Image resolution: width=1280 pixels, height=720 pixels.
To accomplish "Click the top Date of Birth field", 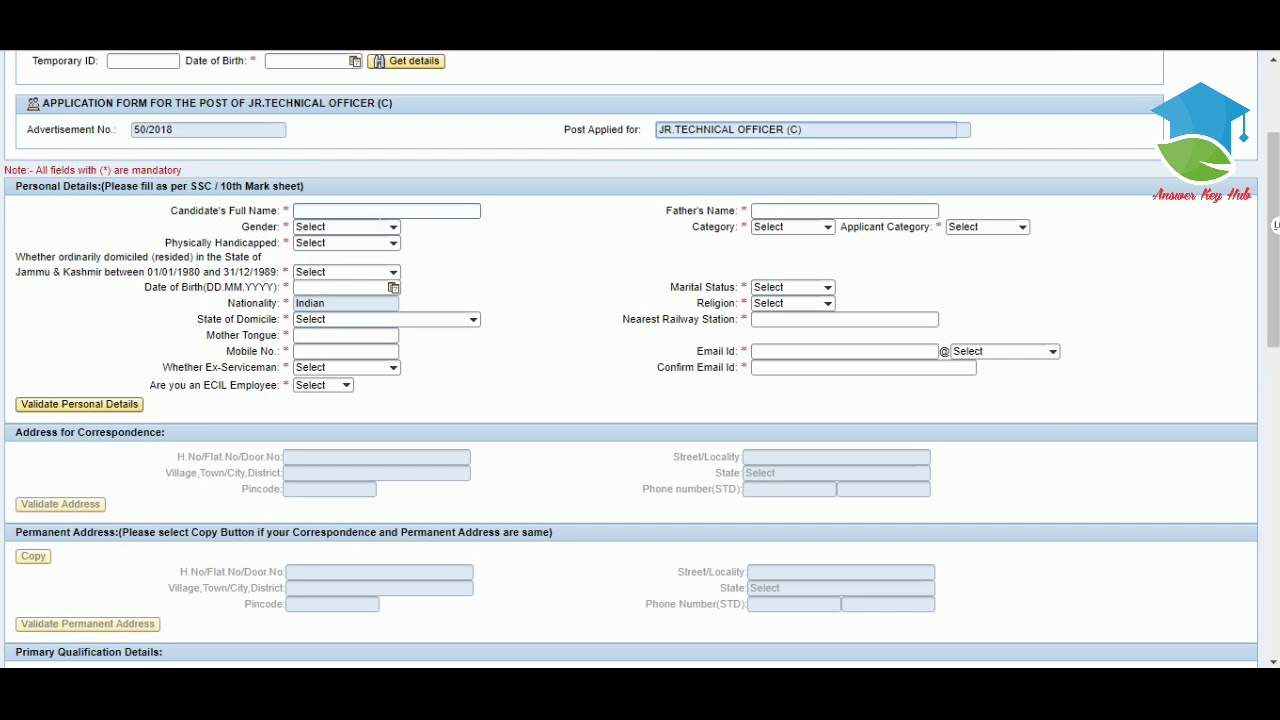I will tap(306, 62).
